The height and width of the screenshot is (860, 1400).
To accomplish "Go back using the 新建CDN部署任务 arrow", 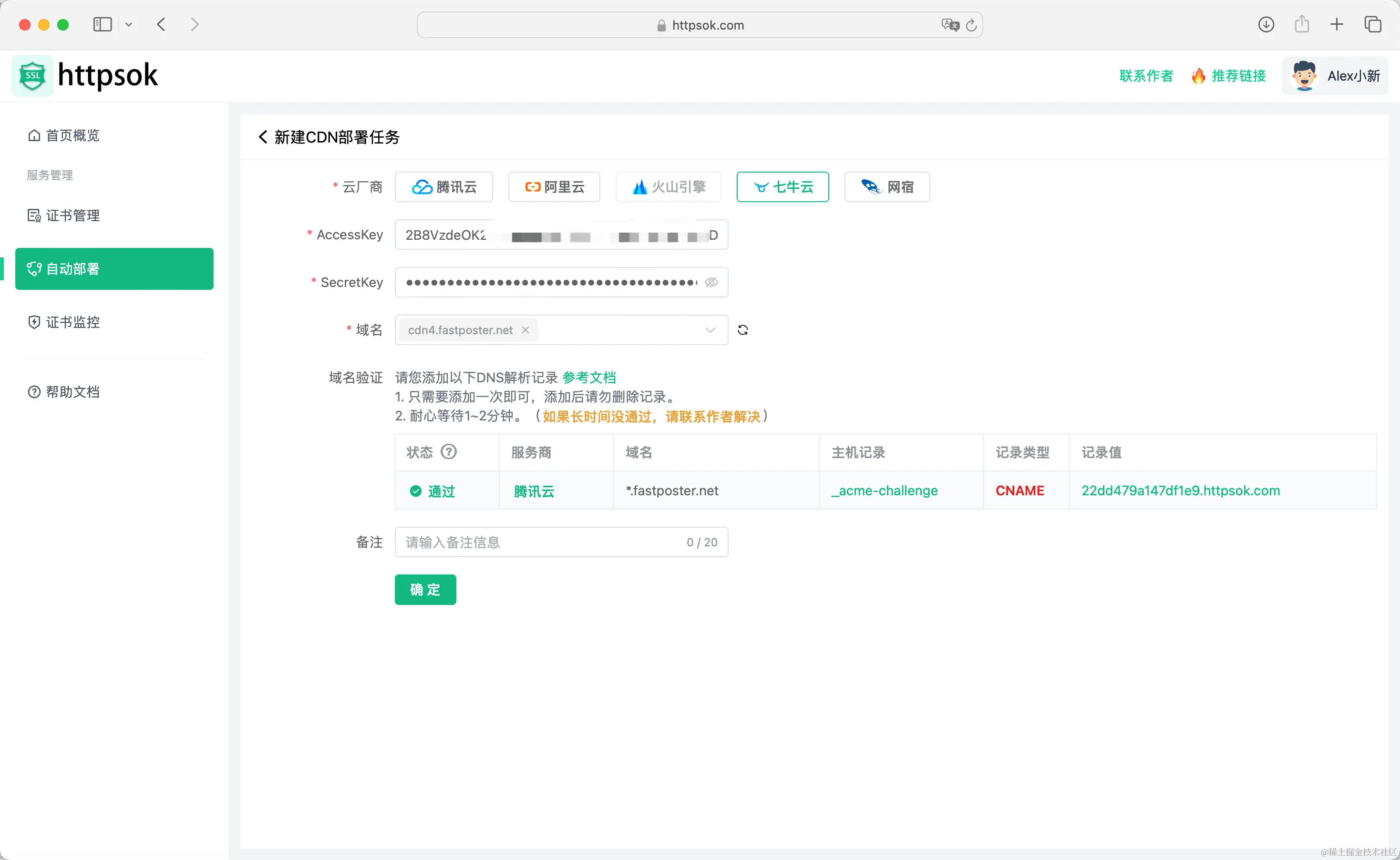I will (263, 137).
